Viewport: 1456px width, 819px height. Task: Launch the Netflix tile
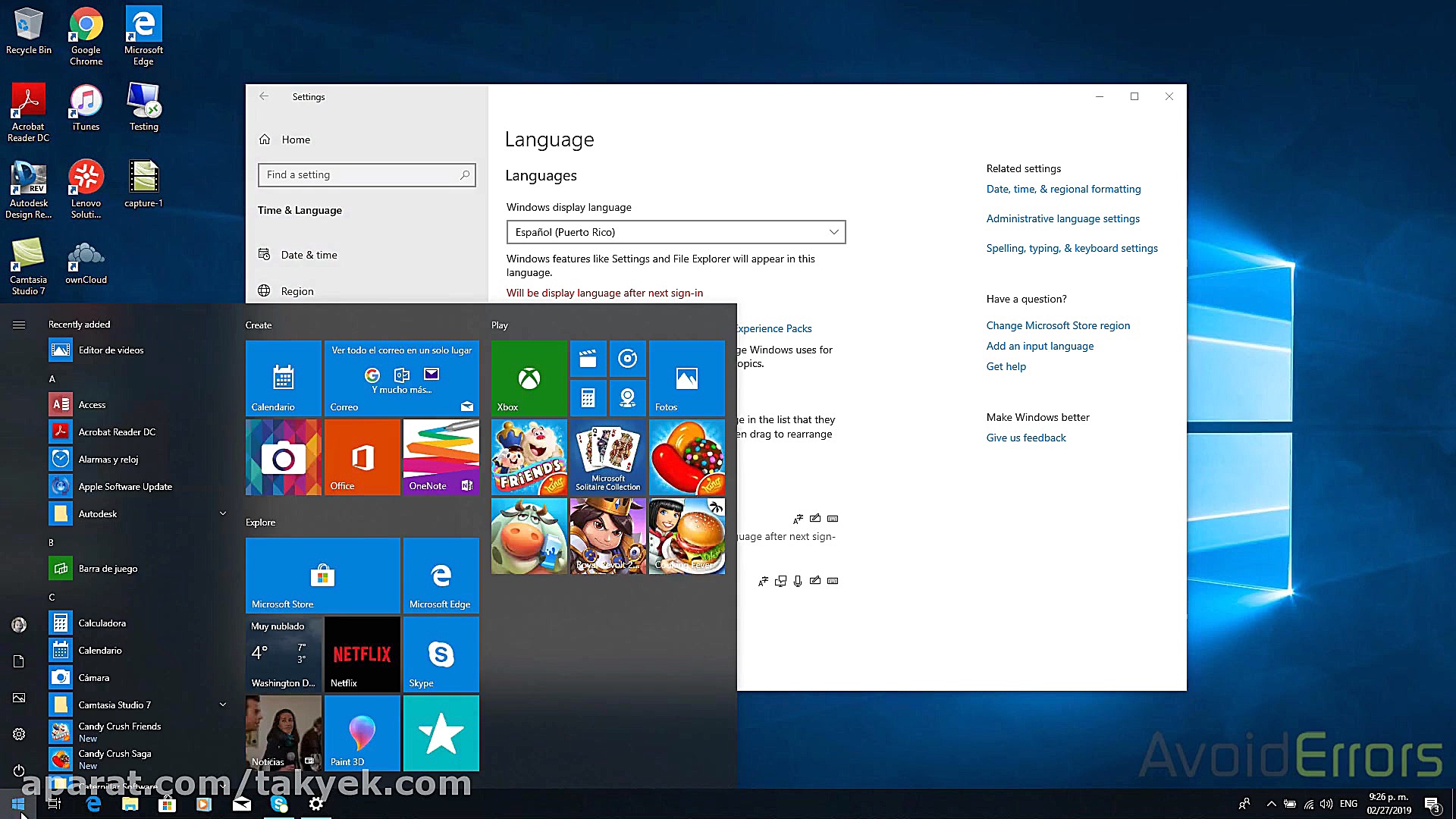(x=362, y=654)
